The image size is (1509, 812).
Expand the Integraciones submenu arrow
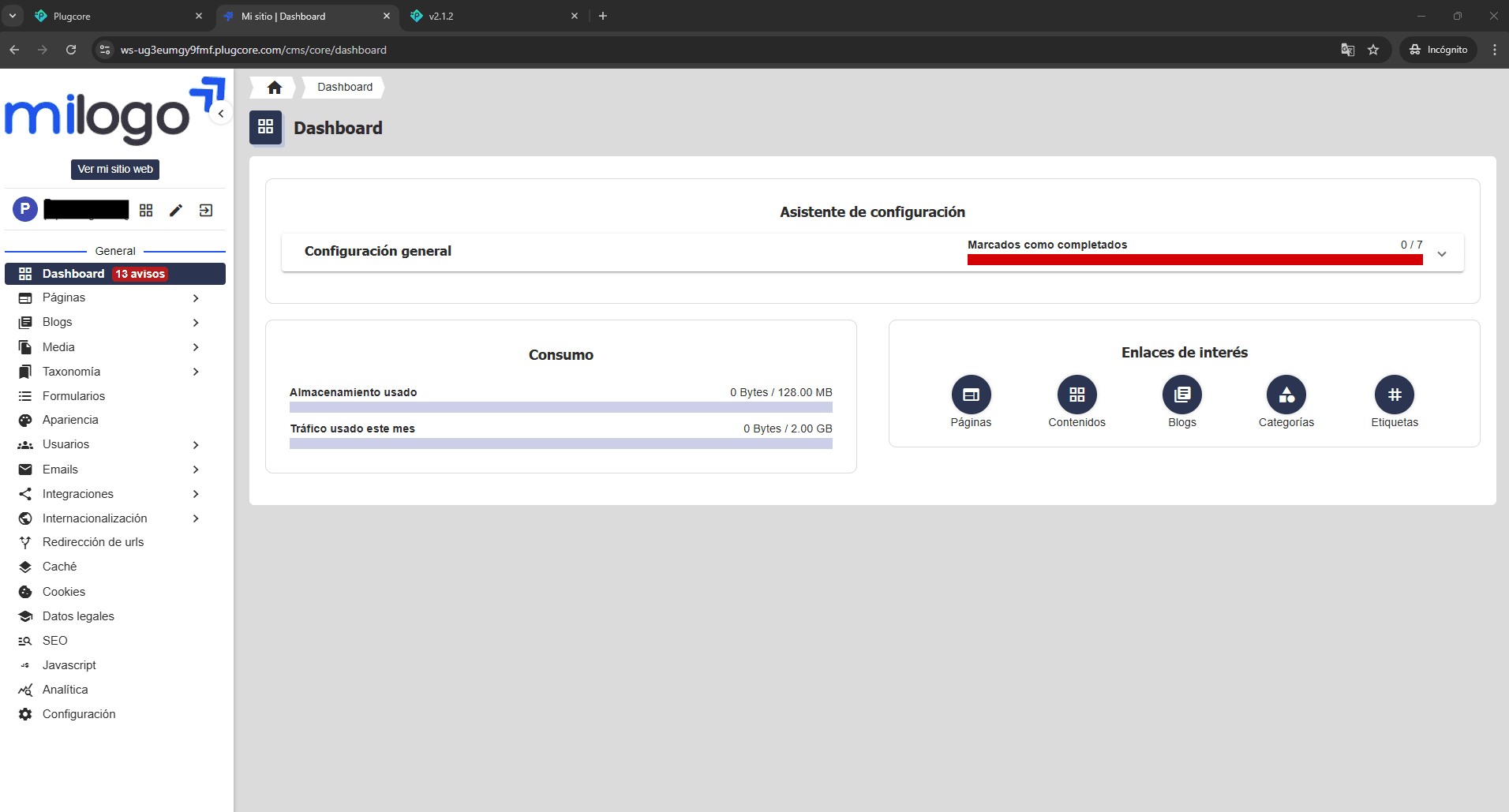click(196, 494)
